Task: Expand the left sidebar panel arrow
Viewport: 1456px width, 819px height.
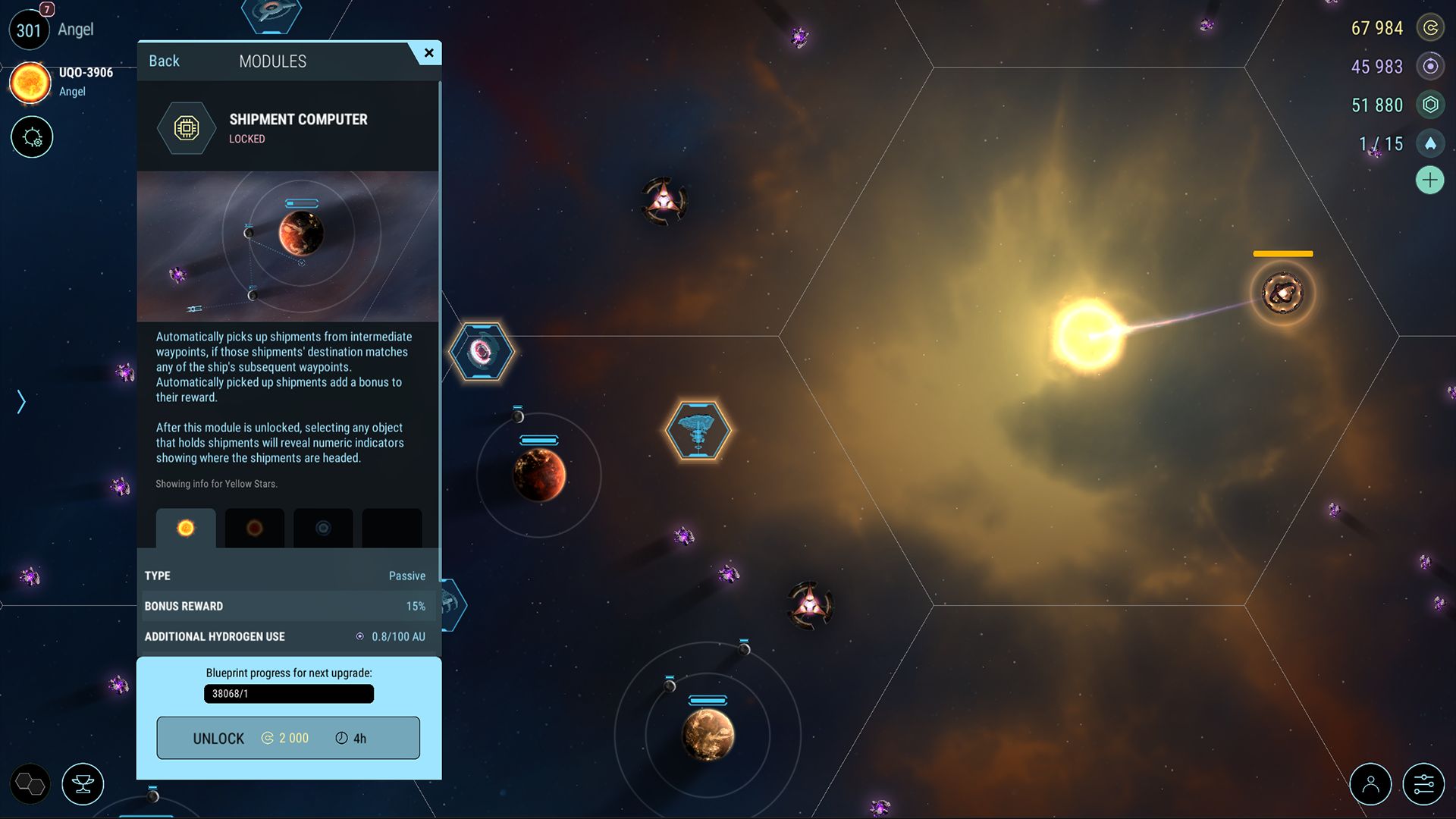Action: [20, 401]
